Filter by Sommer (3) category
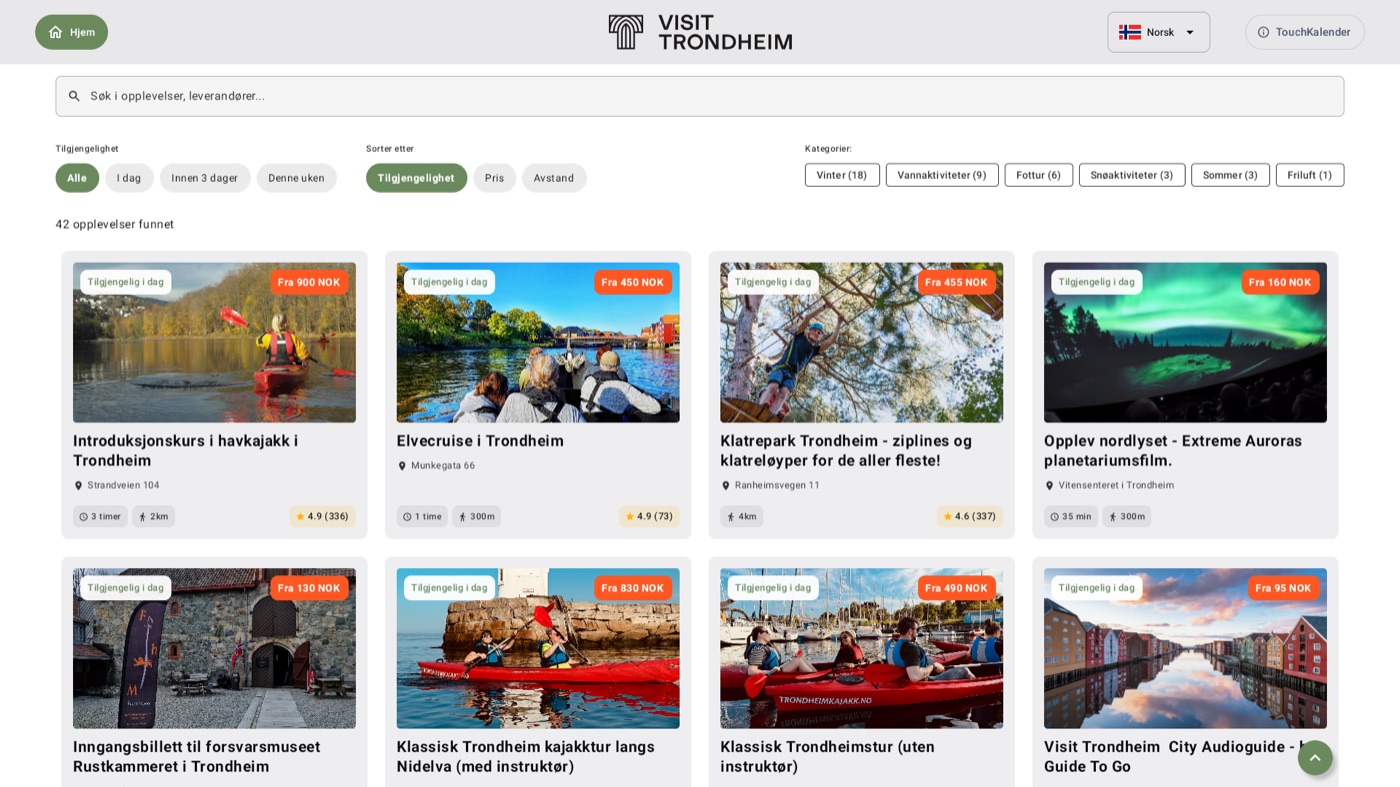This screenshot has width=1400, height=787. (1230, 175)
